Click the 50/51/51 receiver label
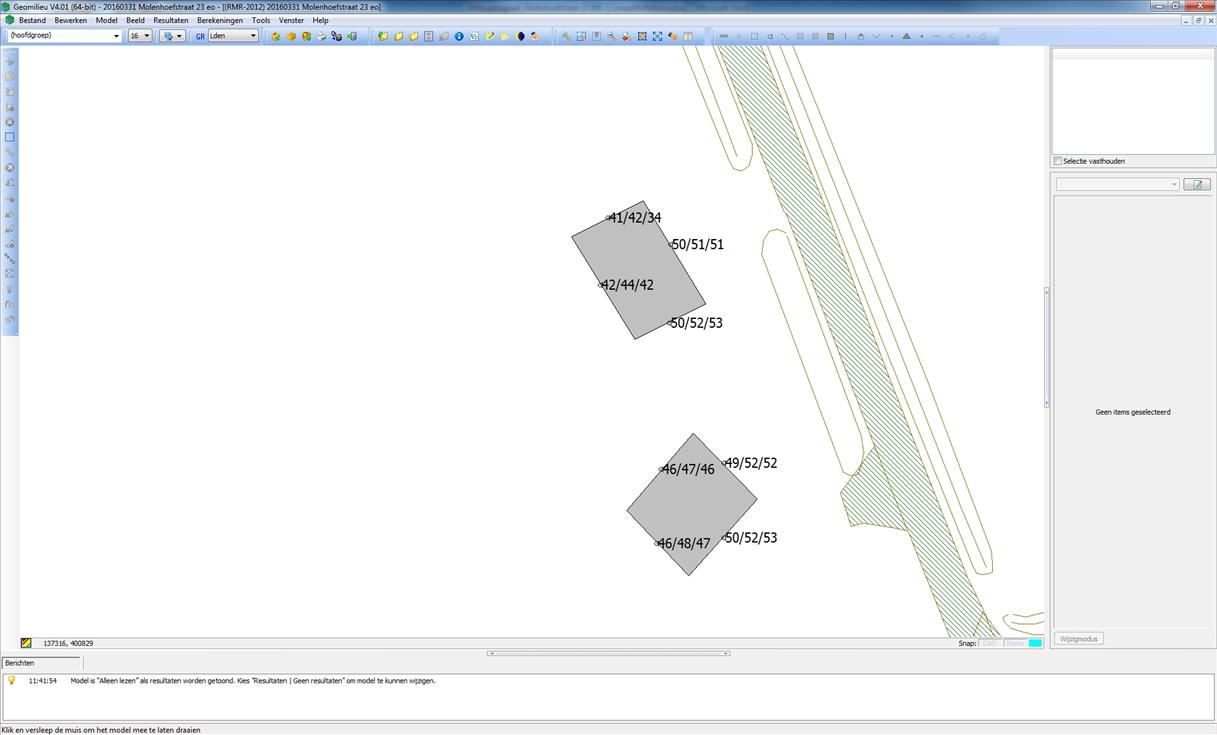Viewport: 1217px width, 735px height. click(698, 244)
